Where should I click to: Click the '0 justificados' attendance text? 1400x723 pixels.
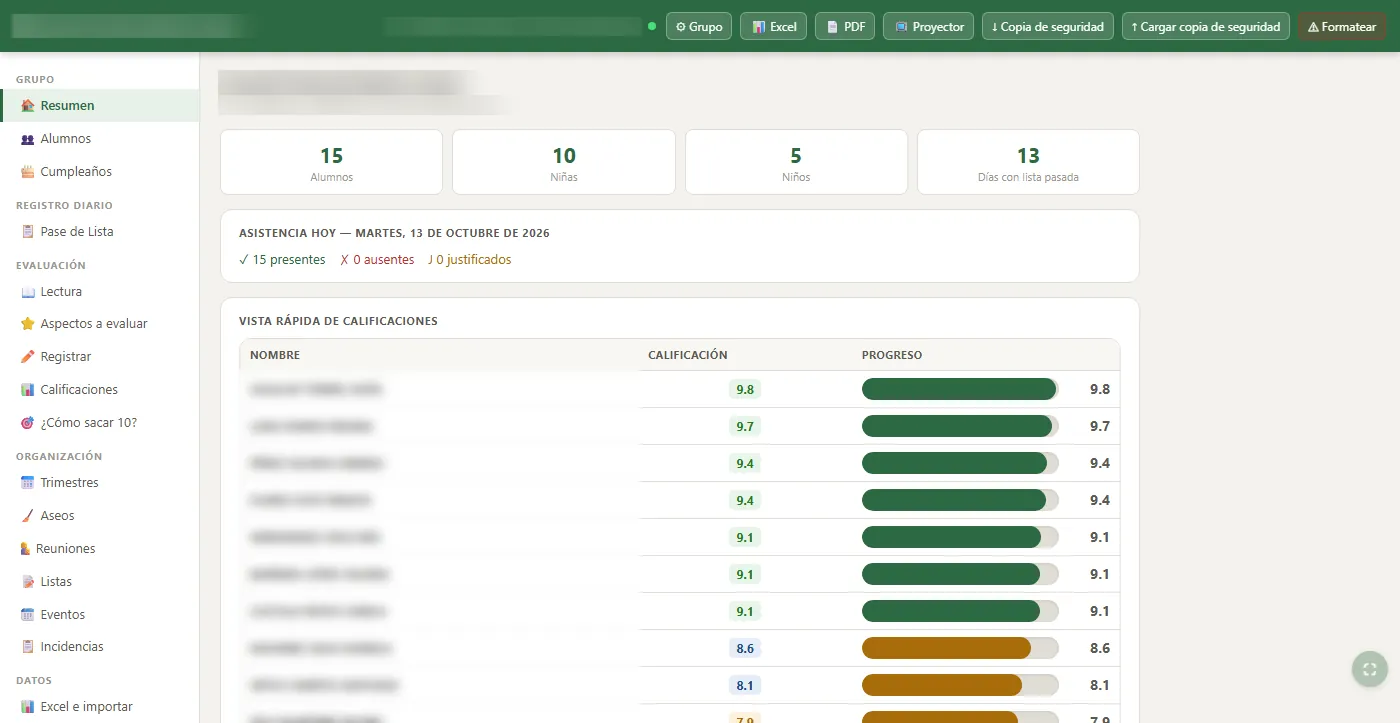(x=469, y=260)
